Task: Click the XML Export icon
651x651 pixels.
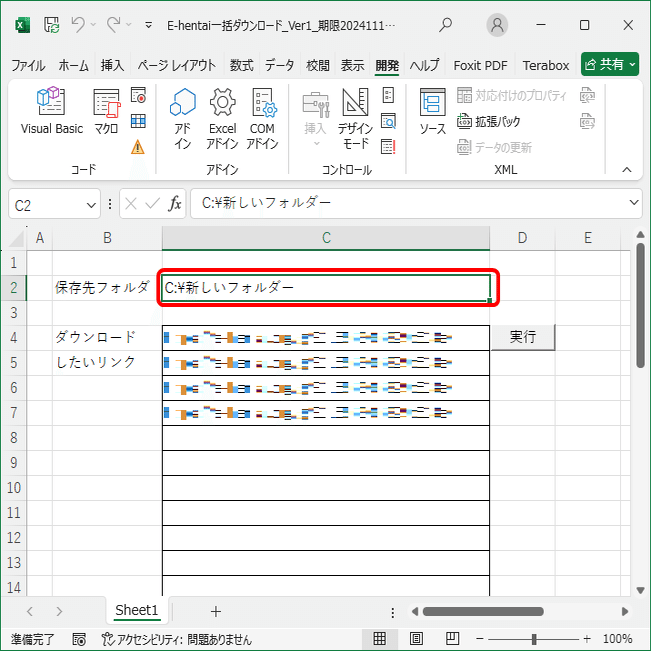Action: [x=587, y=121]
